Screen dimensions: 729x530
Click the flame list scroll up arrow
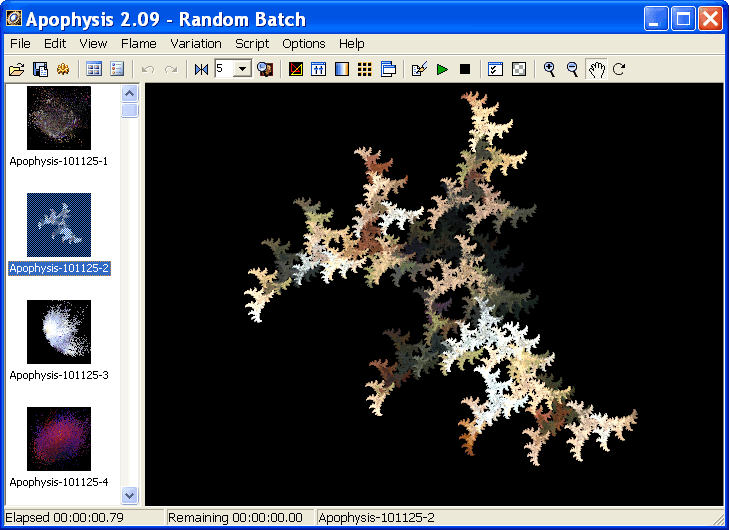[x=130, y=94]
